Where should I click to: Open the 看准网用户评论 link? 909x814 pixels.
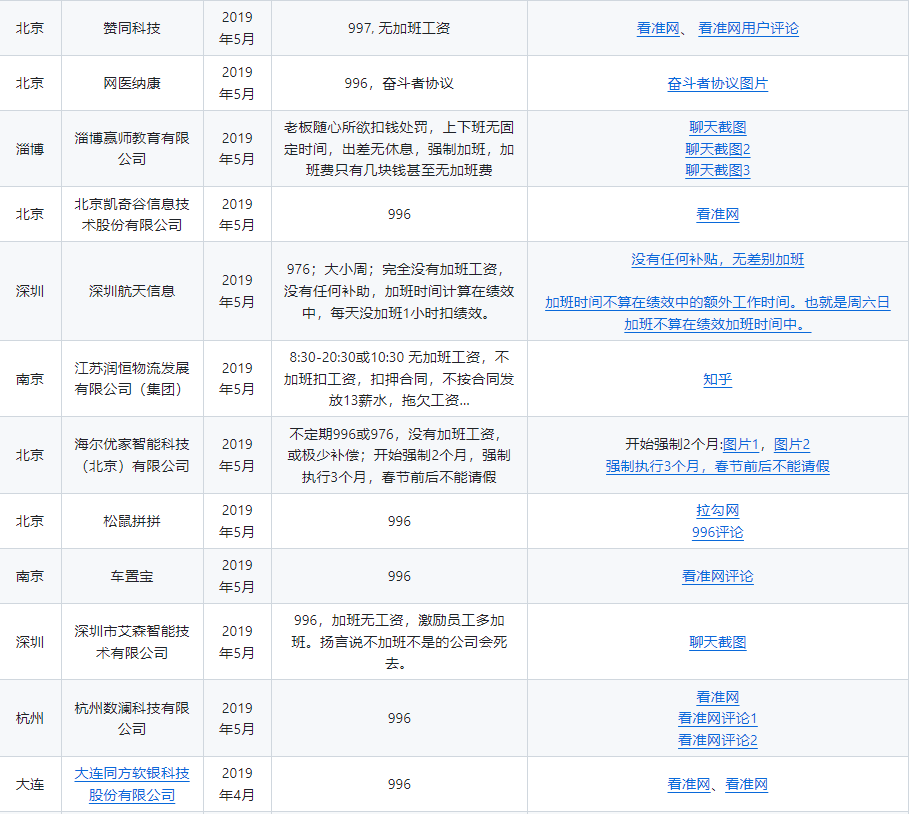[x=748, y=28]
